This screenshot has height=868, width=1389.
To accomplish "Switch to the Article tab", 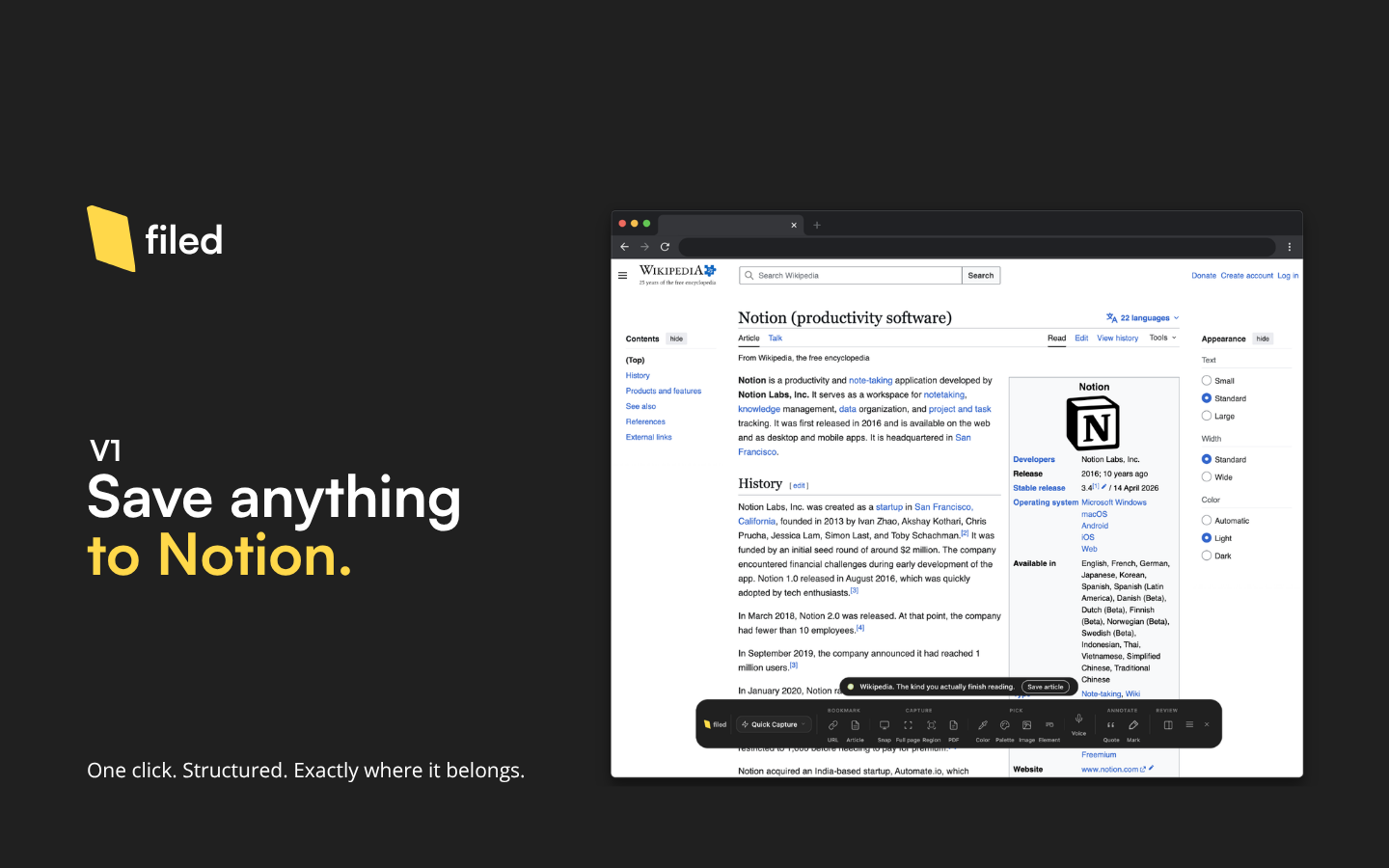I will pos(749,339).
